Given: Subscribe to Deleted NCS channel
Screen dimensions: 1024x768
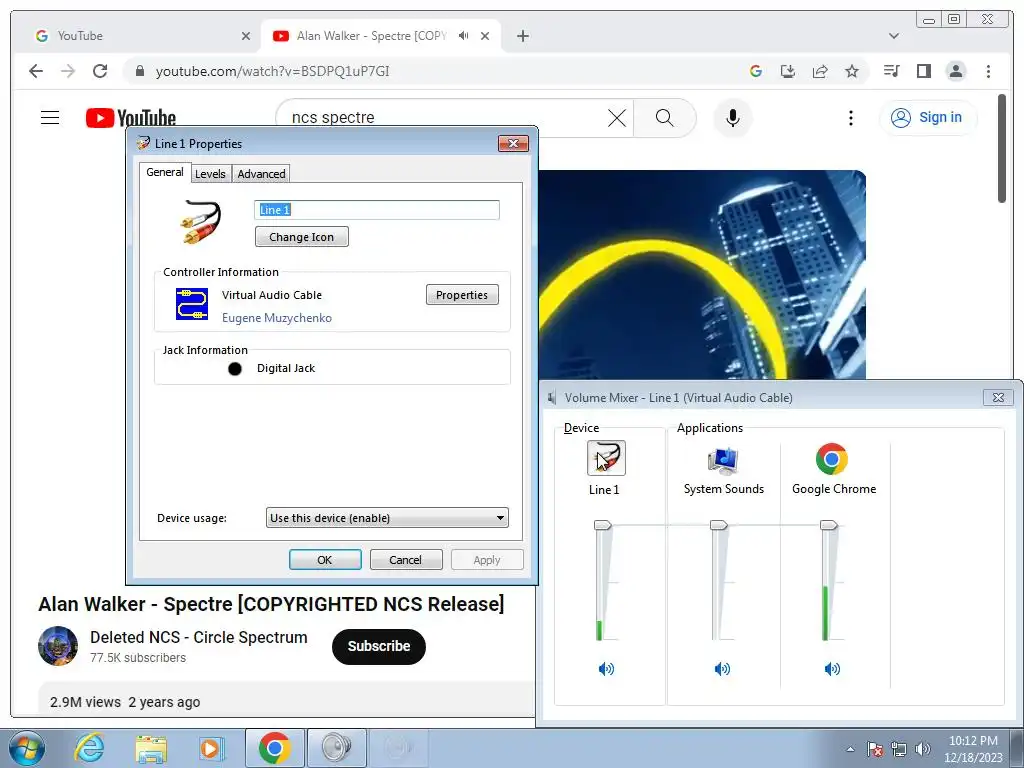Looking at the screenshot, I should (379, 647).
